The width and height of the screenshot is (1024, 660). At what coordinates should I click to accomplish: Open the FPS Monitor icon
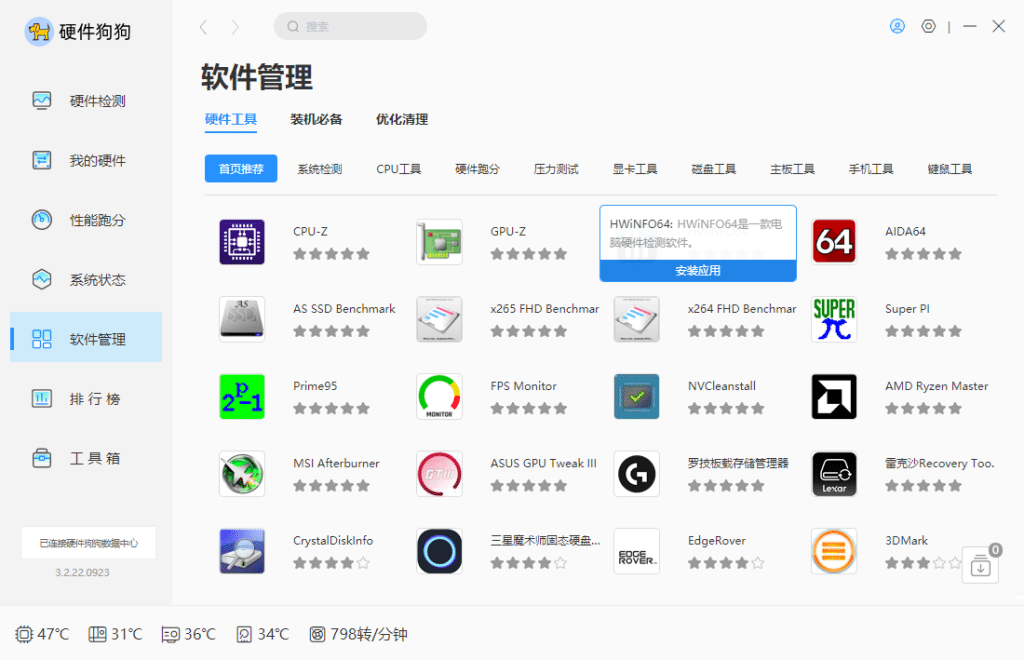[439, 396]
